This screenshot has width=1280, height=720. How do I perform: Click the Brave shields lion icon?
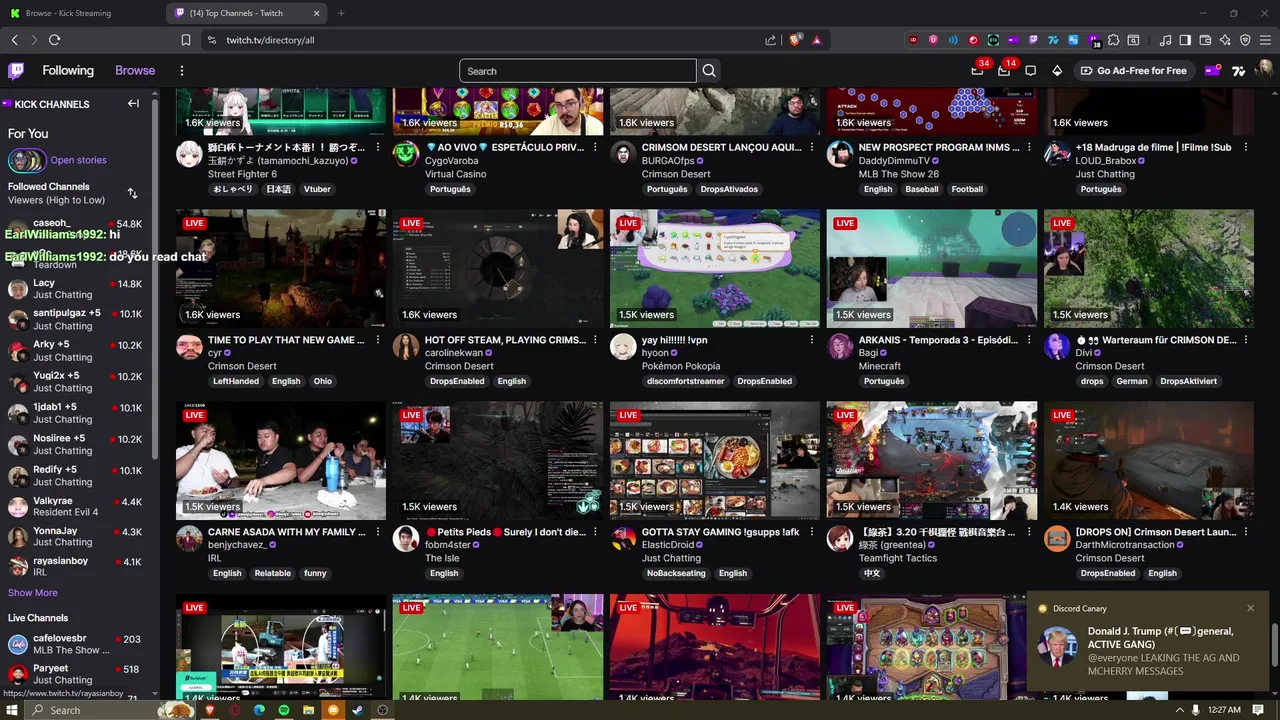tap(796, 40)
